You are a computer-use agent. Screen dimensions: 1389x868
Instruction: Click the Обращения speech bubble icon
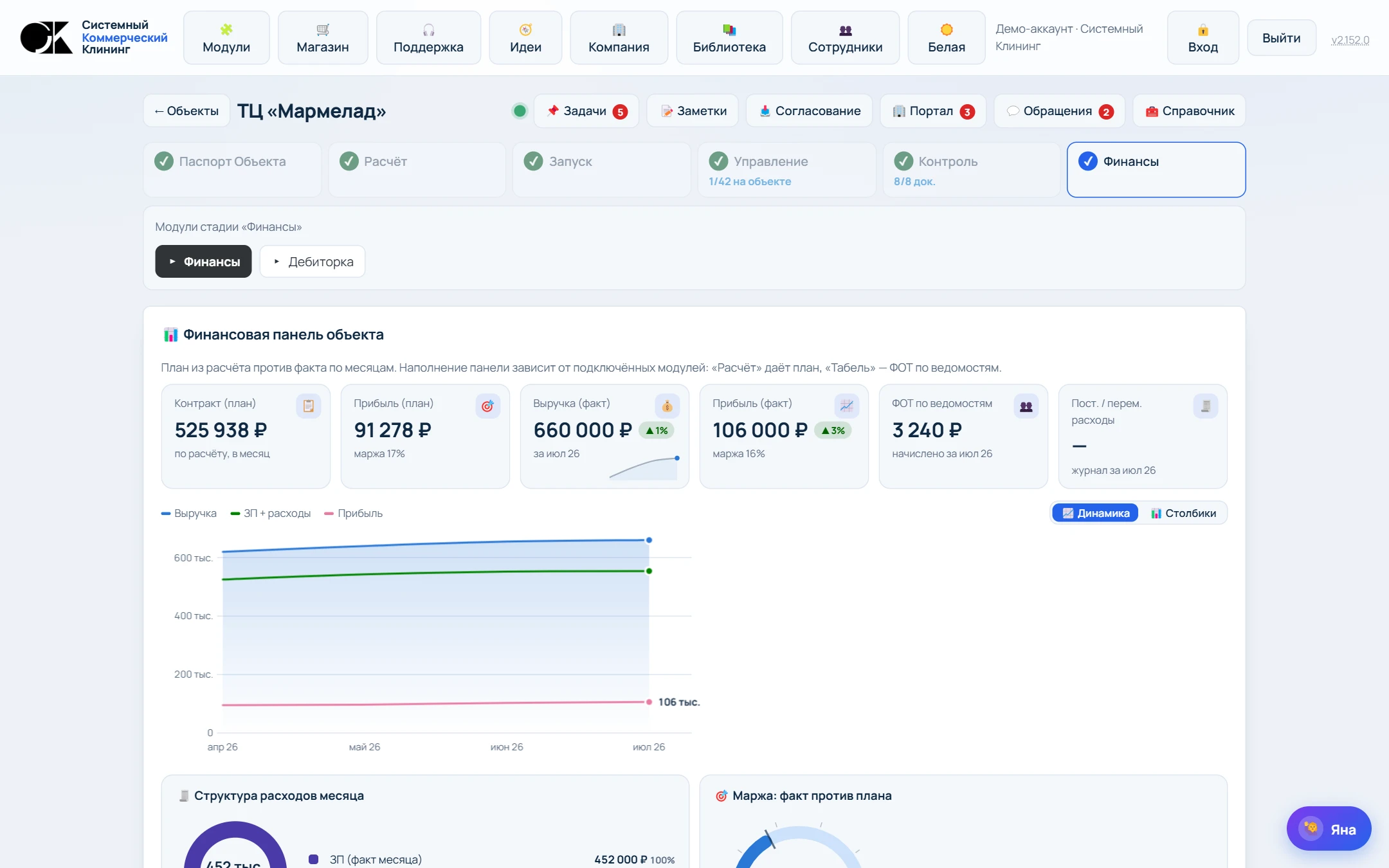pos(1012,111)
